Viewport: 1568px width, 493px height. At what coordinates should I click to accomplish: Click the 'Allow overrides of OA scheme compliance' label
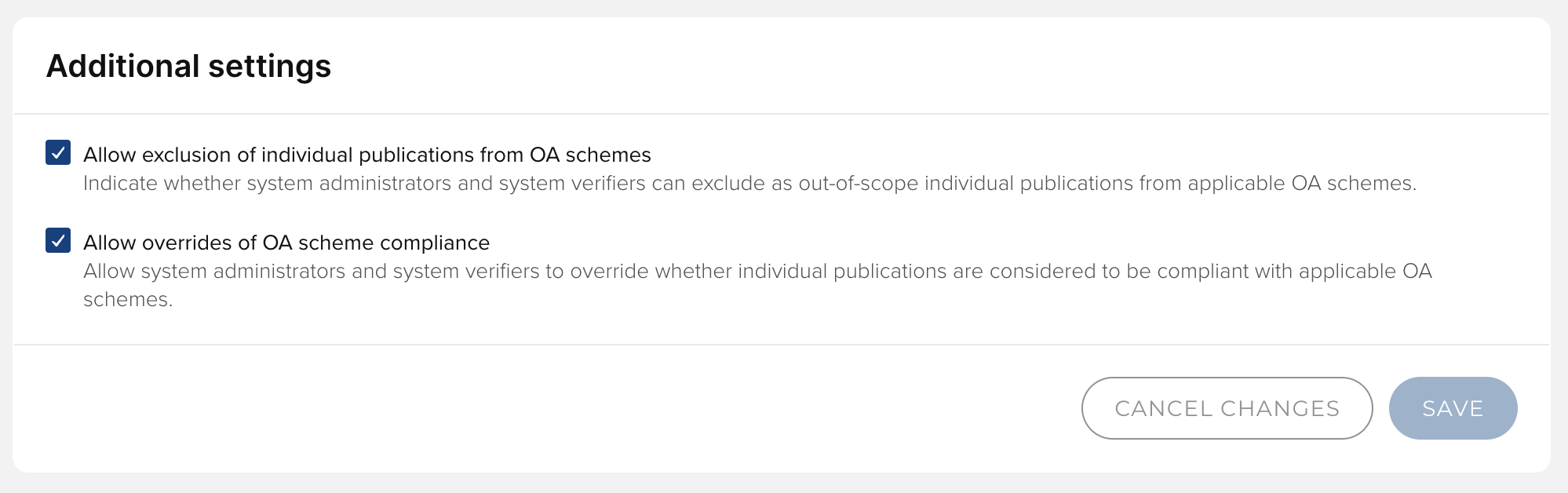(x=286, y=243)
